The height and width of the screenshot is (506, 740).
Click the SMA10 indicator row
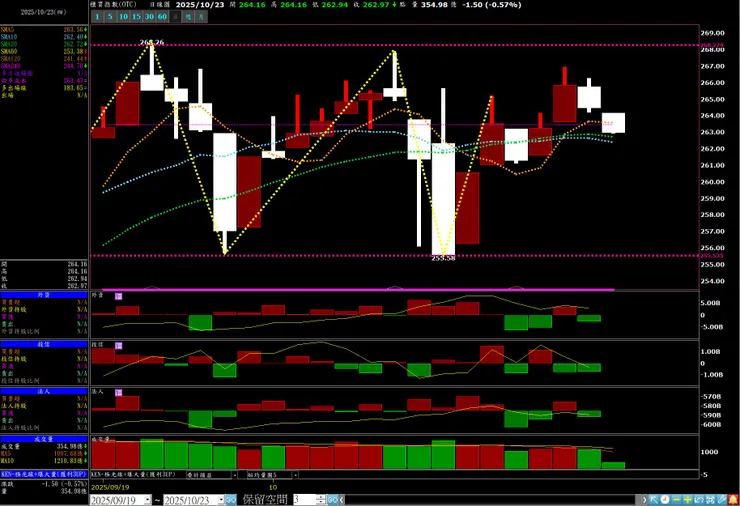pyautogui.click(x=44, y=37)
